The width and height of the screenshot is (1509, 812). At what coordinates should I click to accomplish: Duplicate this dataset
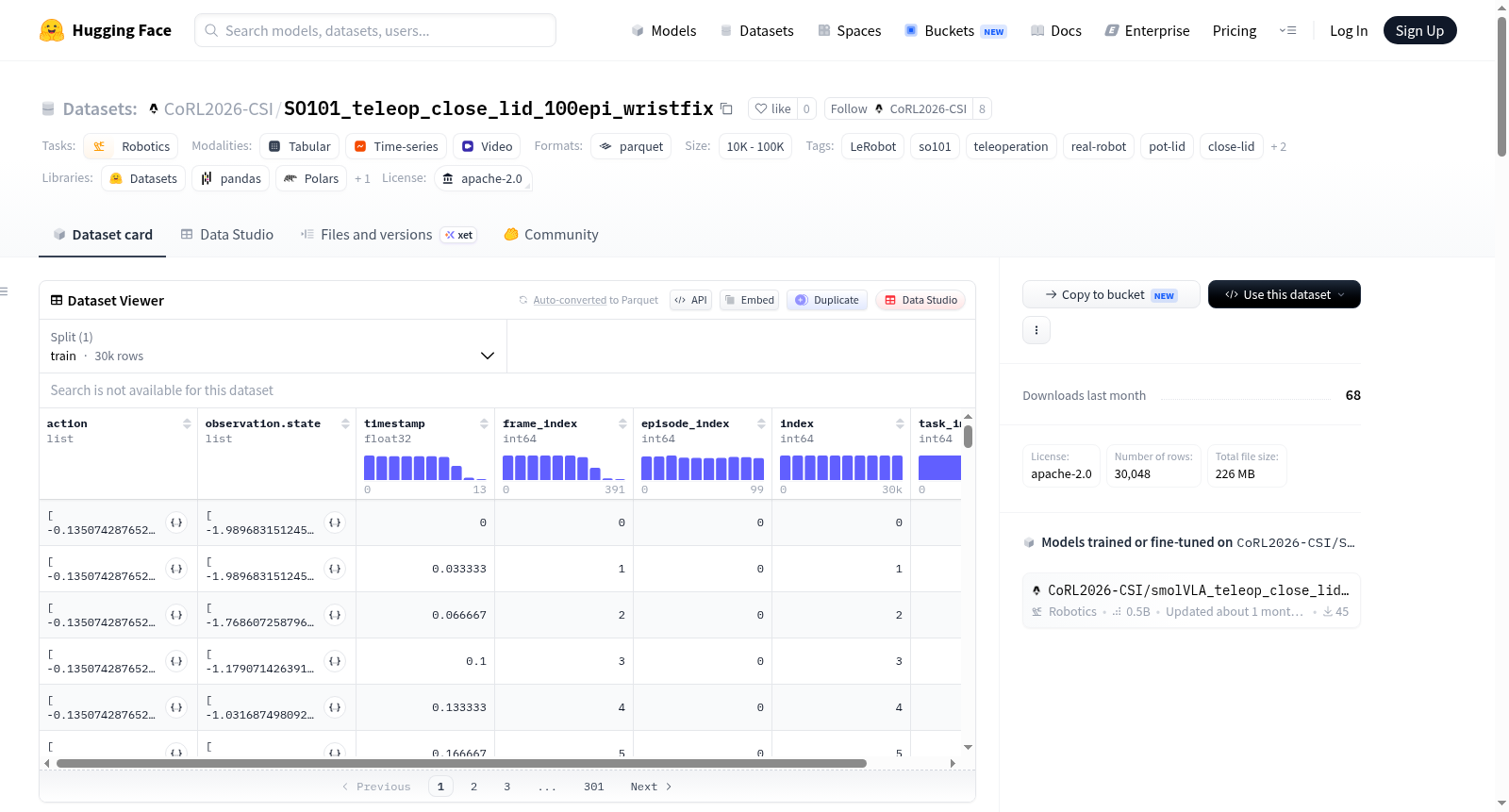[x=827, y=300]
